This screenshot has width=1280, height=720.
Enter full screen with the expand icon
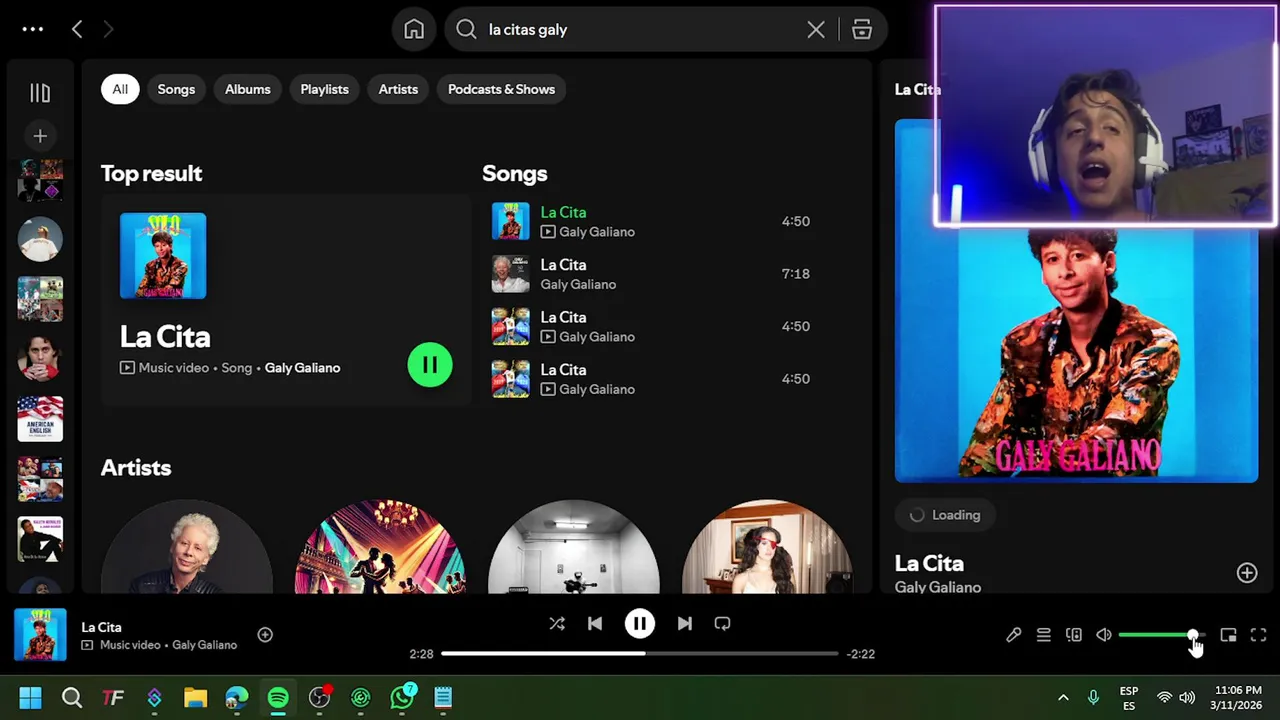click(1258, 635)
